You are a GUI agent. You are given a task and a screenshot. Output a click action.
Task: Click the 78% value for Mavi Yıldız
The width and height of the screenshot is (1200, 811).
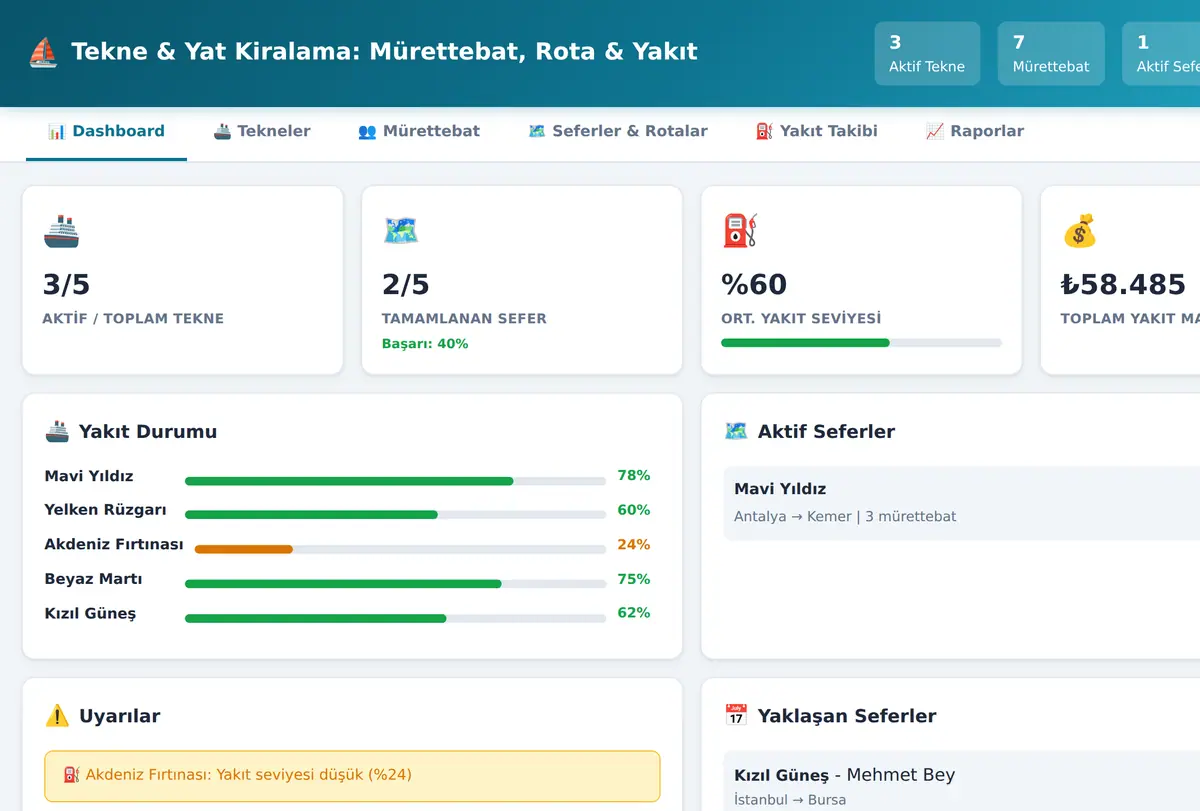click(634, 476)
